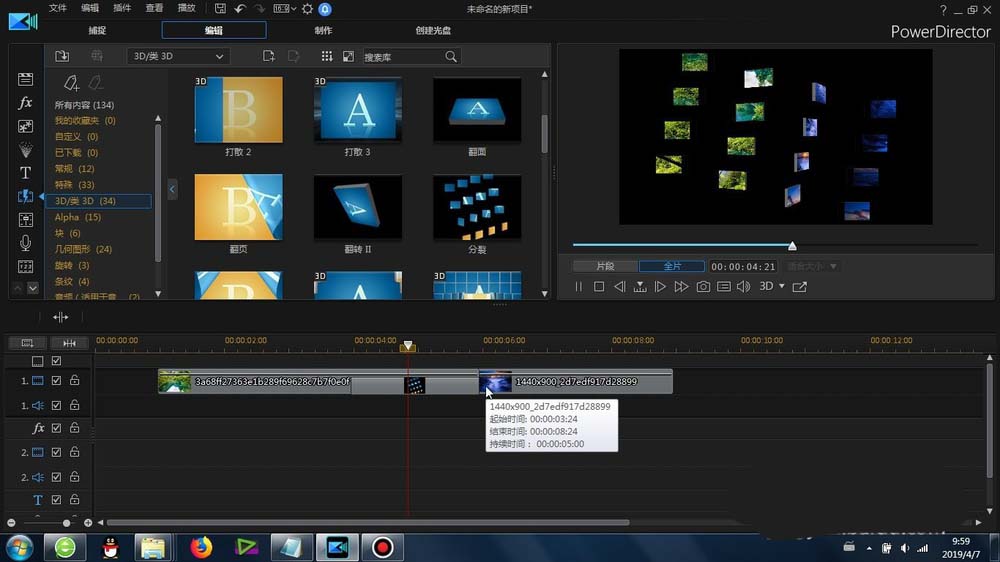Click the search magnifier icon
Image resolution: width=1000 pixels, height=562 pixels.
[x=451, y=57]
